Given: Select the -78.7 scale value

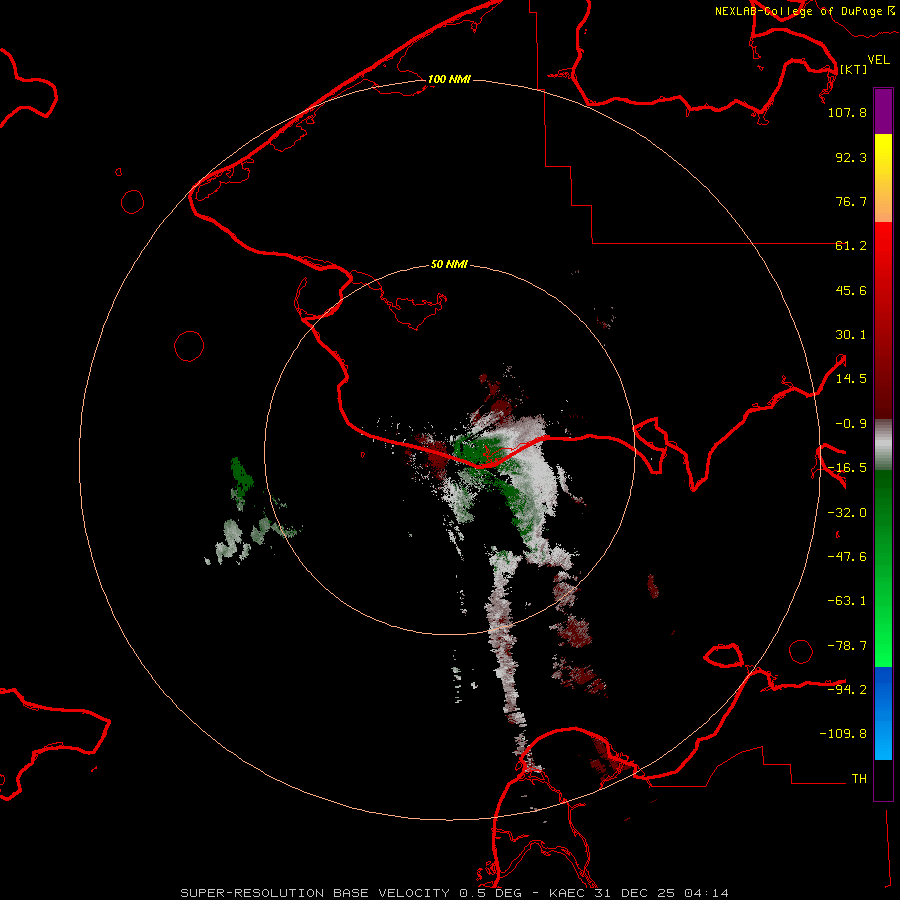Looking at the screenshot, I should click(847, 646).
